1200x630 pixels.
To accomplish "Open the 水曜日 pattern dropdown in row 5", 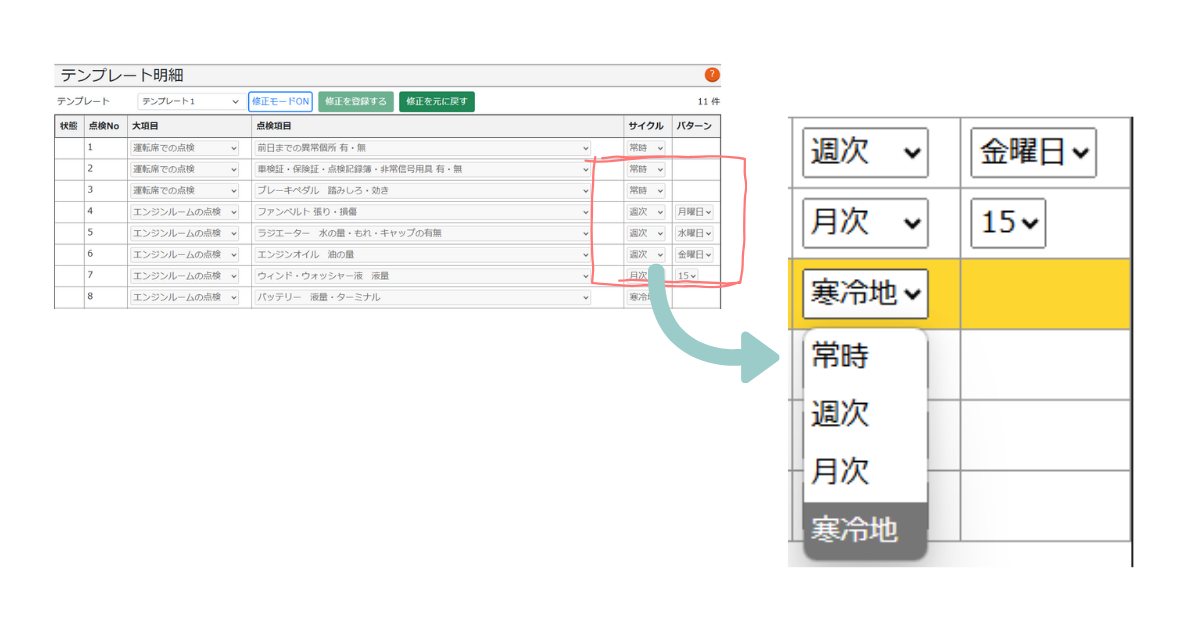I will click(x=694, y=233).
